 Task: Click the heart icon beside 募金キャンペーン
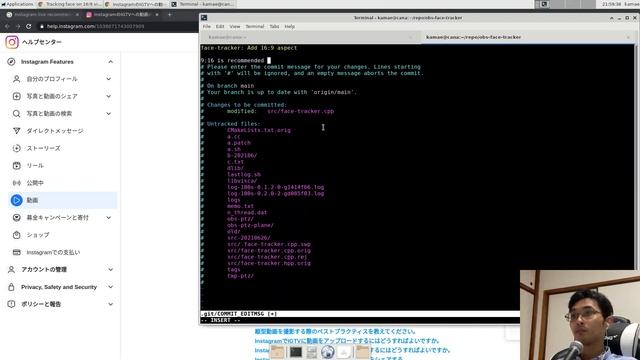[17, 218]
